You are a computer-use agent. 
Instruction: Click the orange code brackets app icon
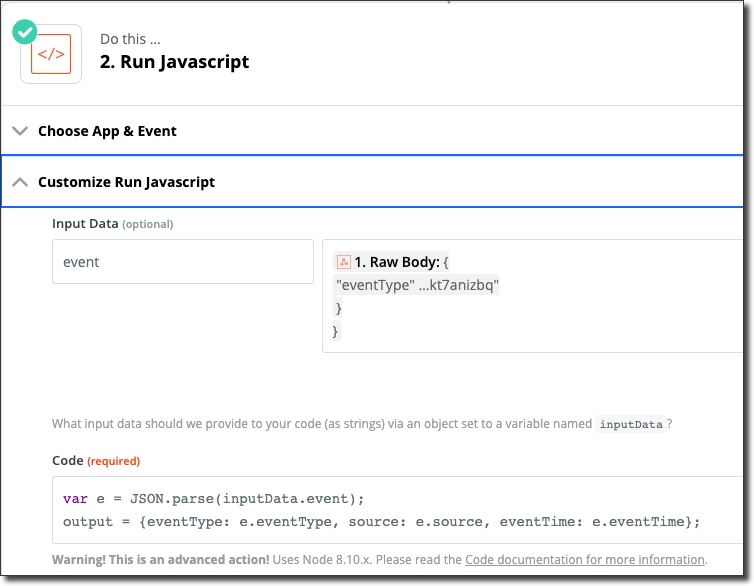point(51,54)
